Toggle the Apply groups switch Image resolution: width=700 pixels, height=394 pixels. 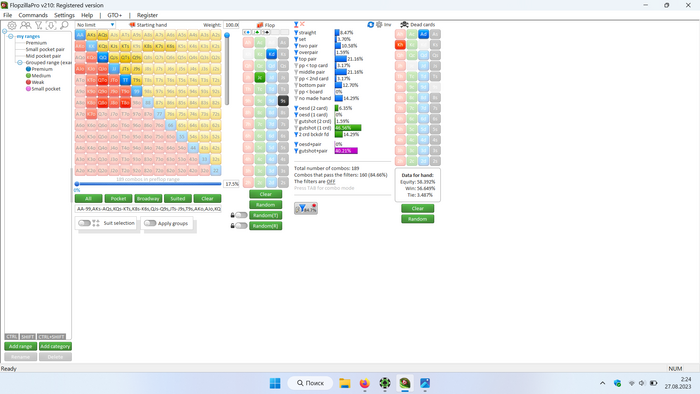click(150, 223)
